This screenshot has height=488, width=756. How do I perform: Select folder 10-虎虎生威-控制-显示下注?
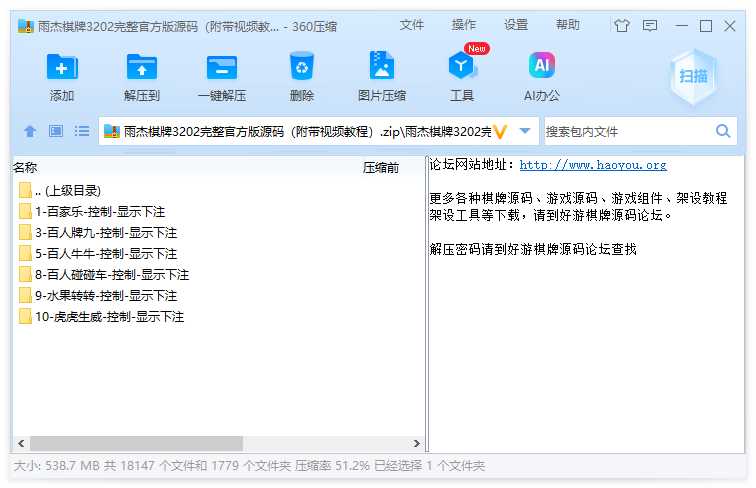(x=102, y=316)
